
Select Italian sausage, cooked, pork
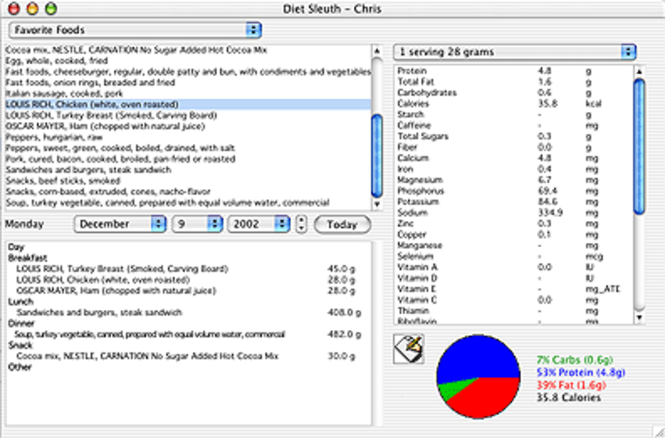[x=187, y=93]
